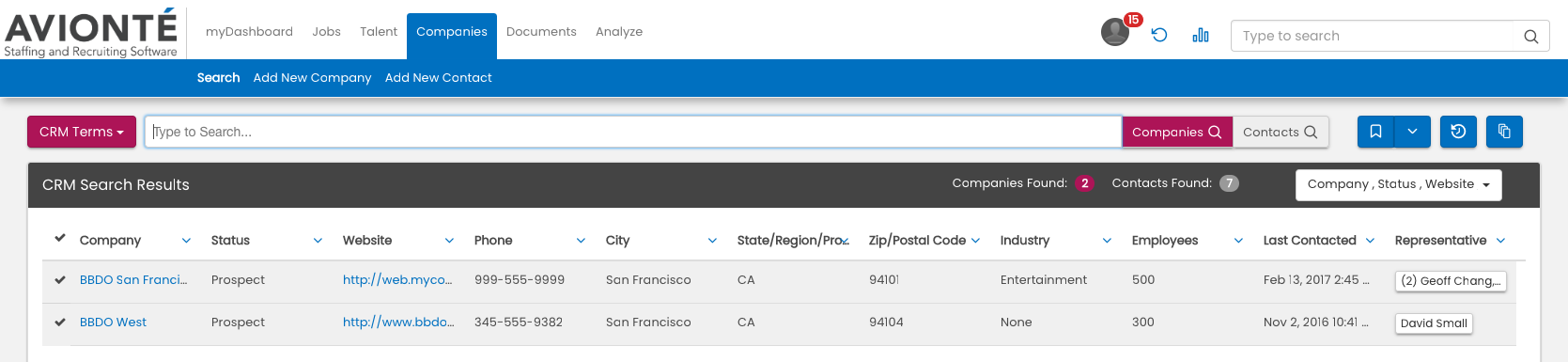Click the State/Region/Prov column header
1568x362 pixels.
[x=793, y=241]
